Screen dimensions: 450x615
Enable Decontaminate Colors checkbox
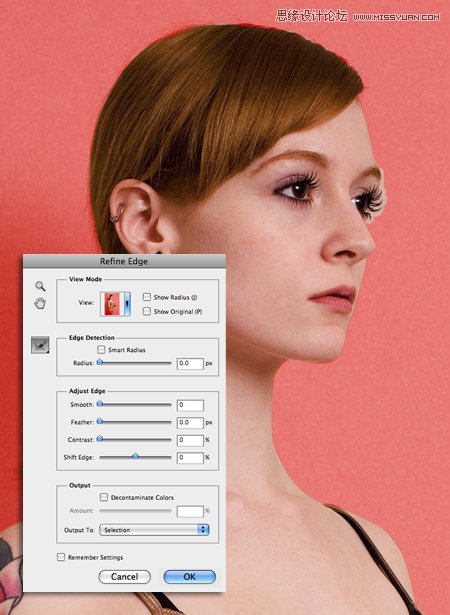(104, 497)
